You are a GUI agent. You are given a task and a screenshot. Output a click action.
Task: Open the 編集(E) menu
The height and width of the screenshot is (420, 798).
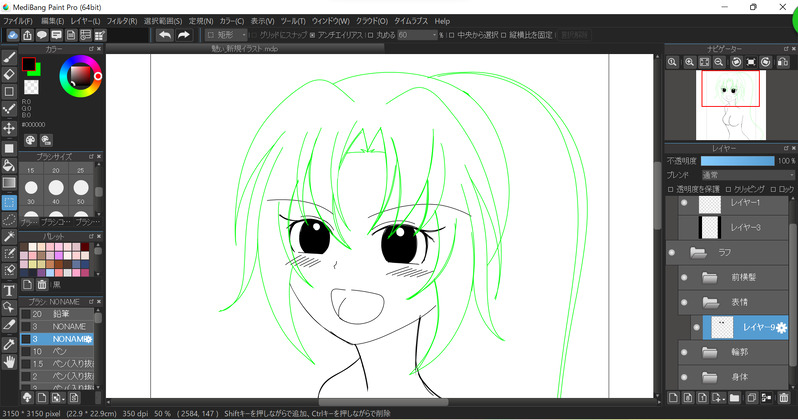(x=52, y=21)
